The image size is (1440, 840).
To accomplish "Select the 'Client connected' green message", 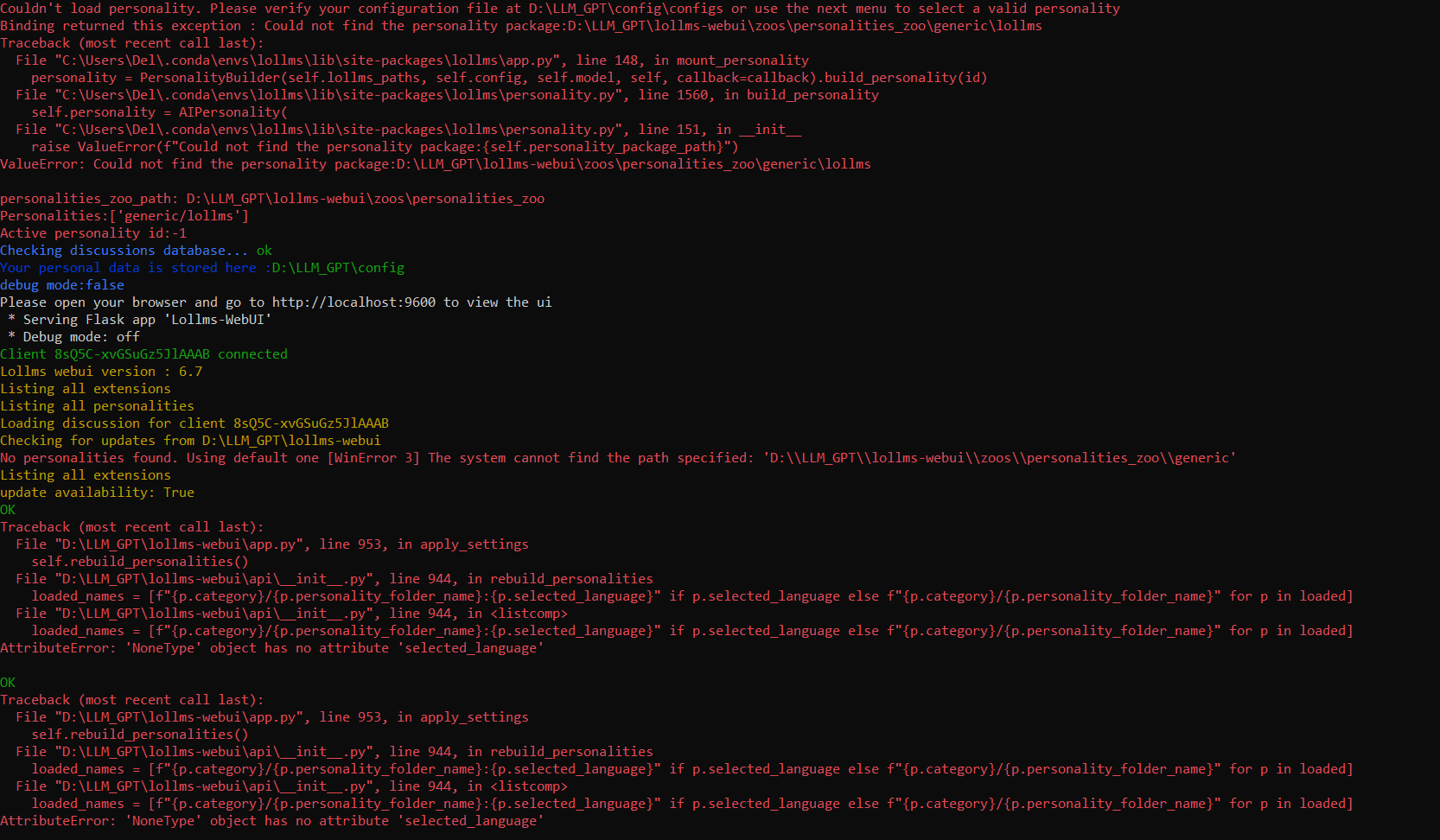I will coord(143,353).
